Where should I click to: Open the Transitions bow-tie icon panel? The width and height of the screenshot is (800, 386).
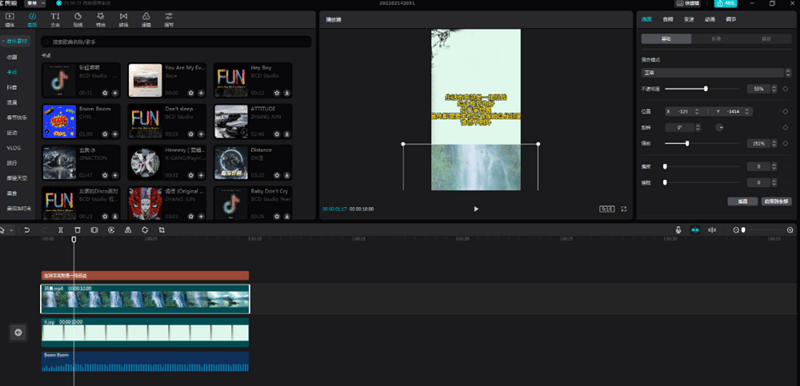123,19
